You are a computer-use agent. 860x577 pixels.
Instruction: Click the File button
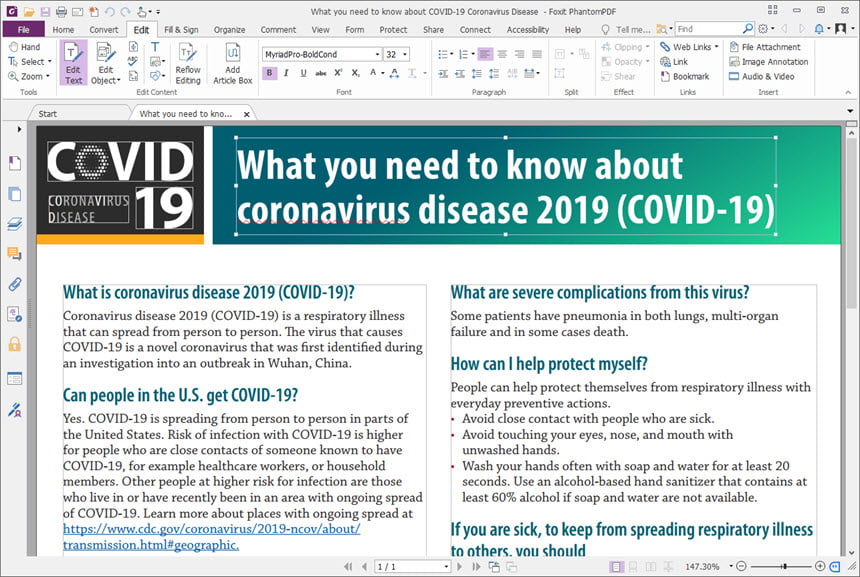24,30
